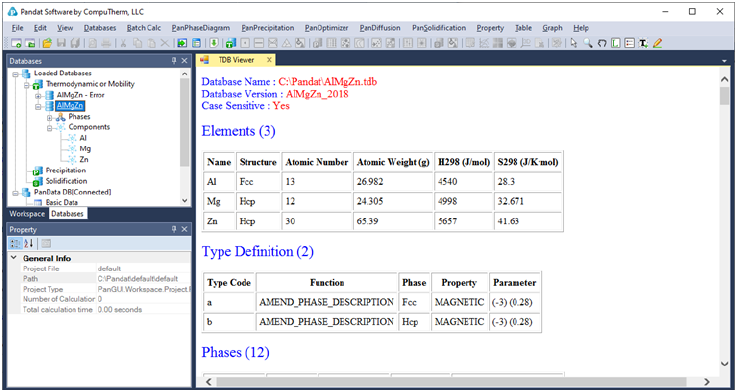Viewport: 736px width, 390px height.
Task: Click the Pan hand tool icon
Action: [602, 43]
